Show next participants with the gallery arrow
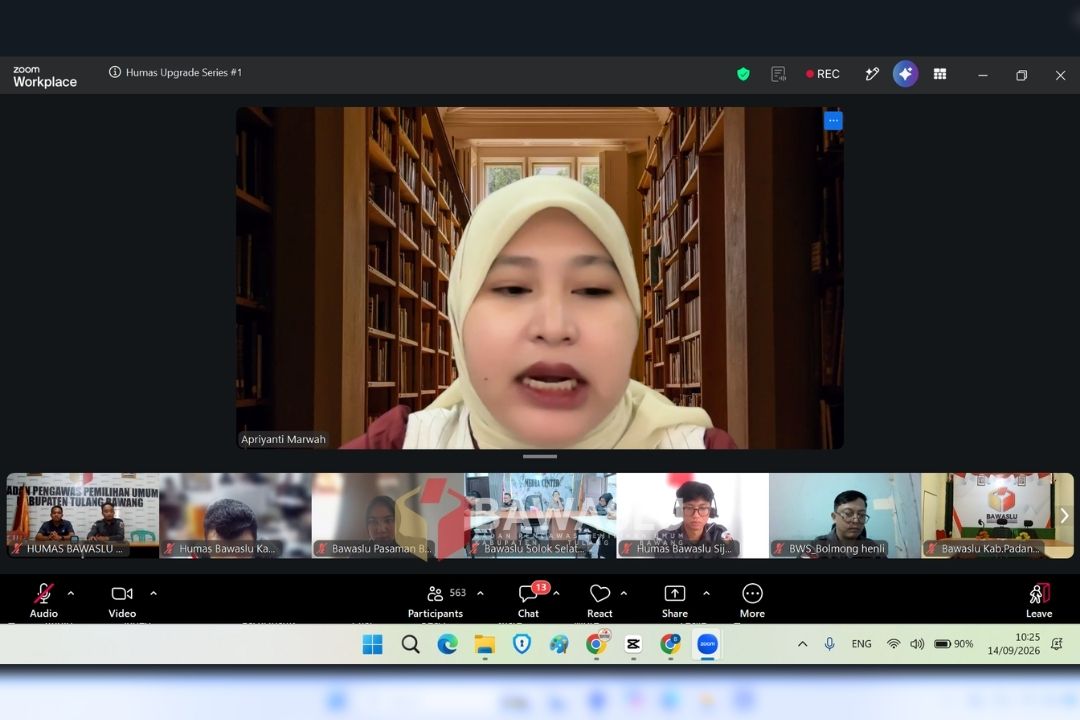 pos(1064,515)
